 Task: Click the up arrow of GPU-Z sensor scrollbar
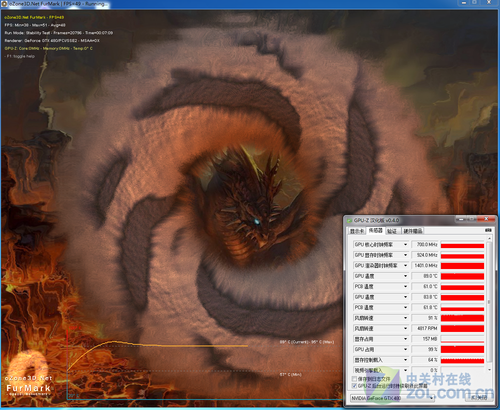click(489, 239)
